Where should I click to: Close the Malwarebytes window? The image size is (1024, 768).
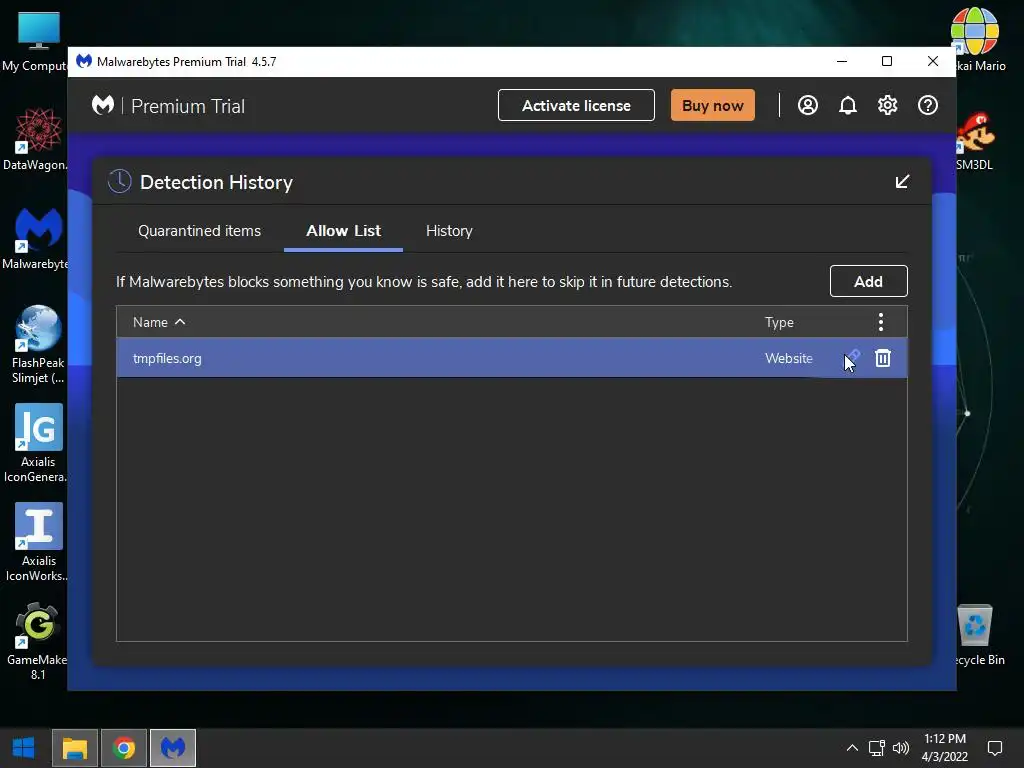point(933,61)
